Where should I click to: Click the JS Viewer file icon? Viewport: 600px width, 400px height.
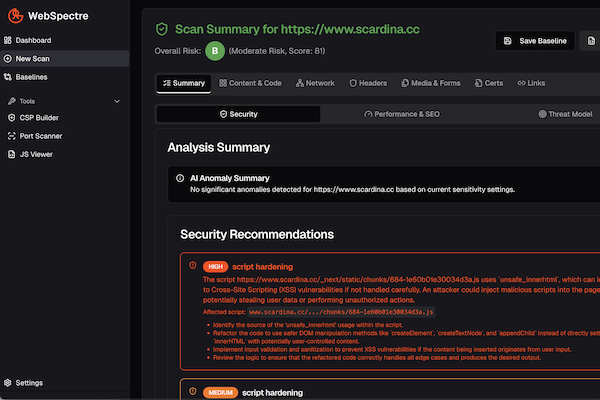click(x=12, y=154)
